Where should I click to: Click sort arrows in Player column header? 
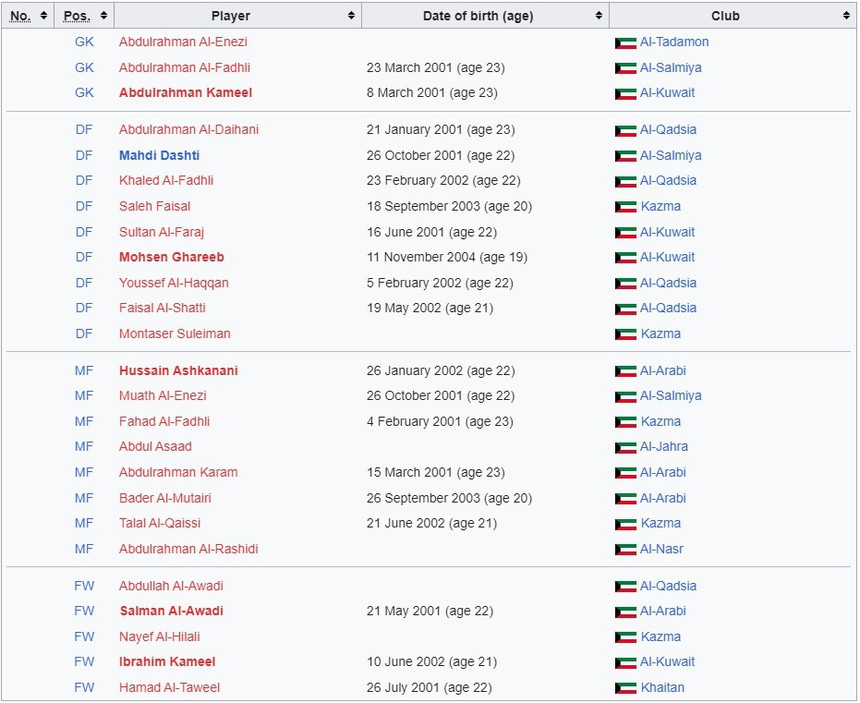[351, 16]
